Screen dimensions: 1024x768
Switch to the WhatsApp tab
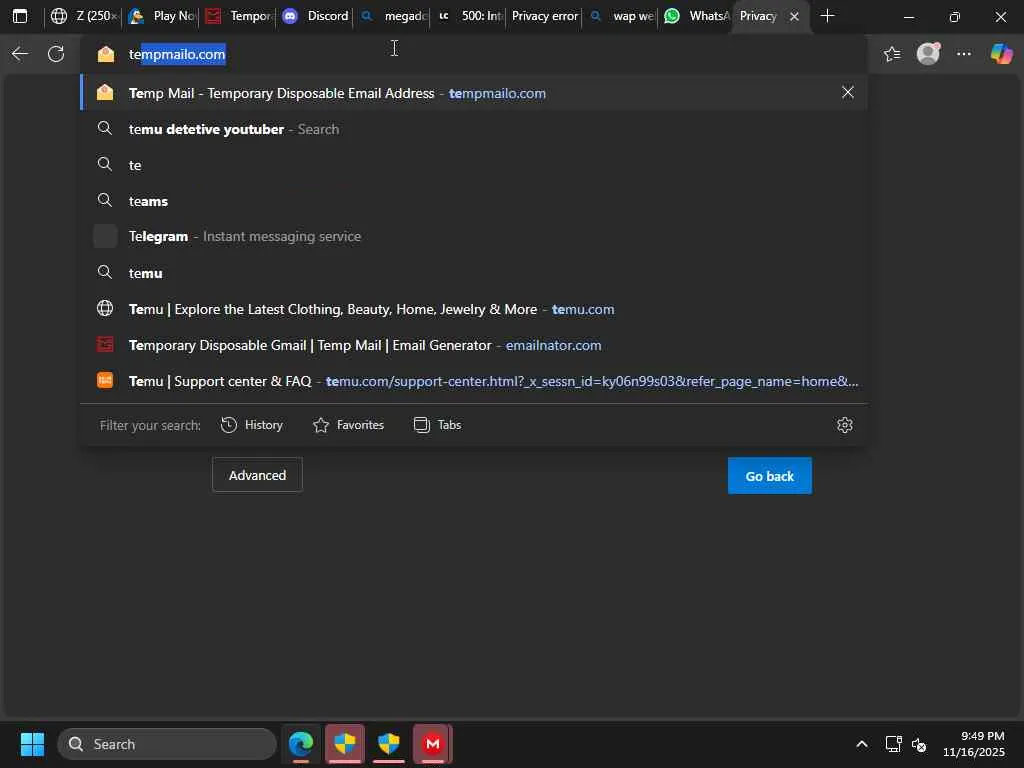pyautogui.click(x=697, y=16)
